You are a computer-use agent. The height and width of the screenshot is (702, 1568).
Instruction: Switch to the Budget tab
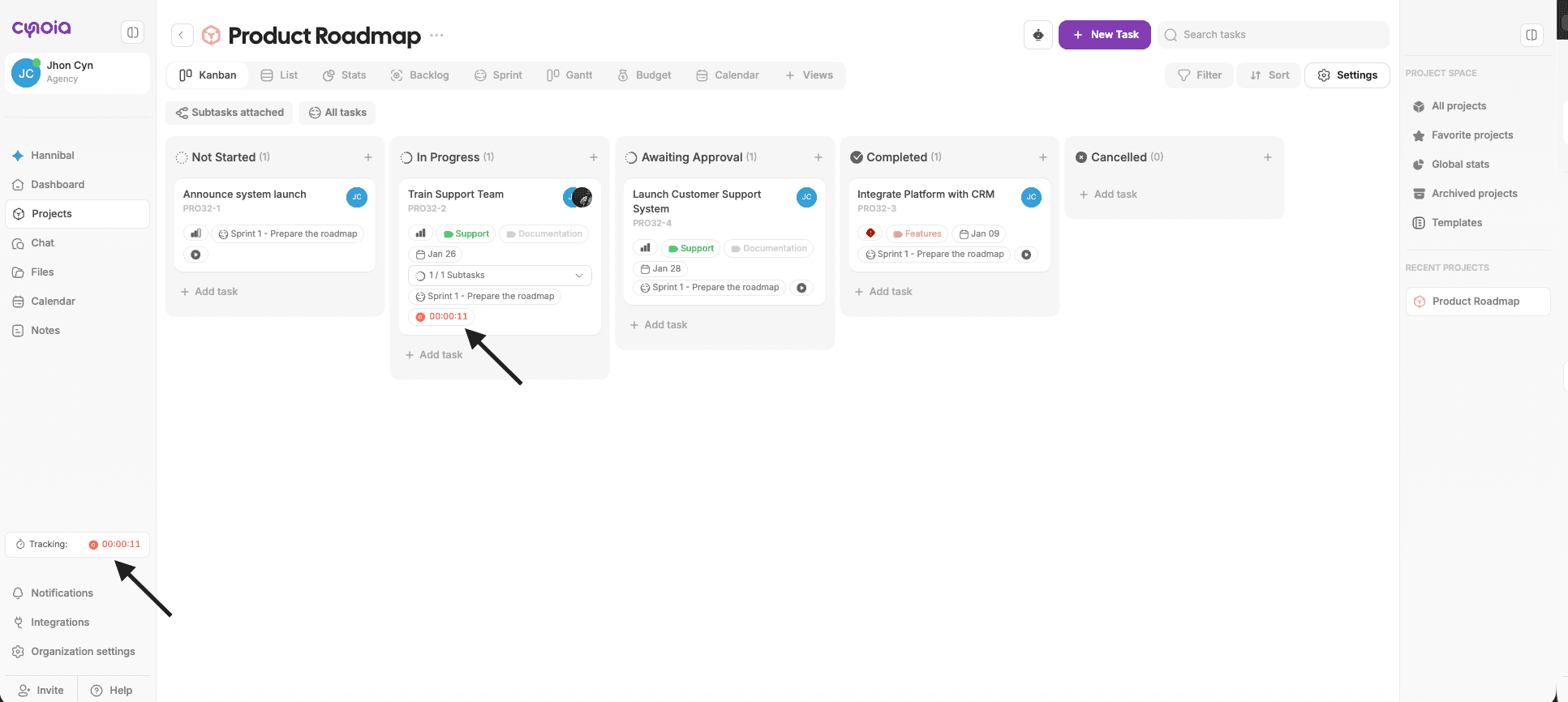(644, 75)
